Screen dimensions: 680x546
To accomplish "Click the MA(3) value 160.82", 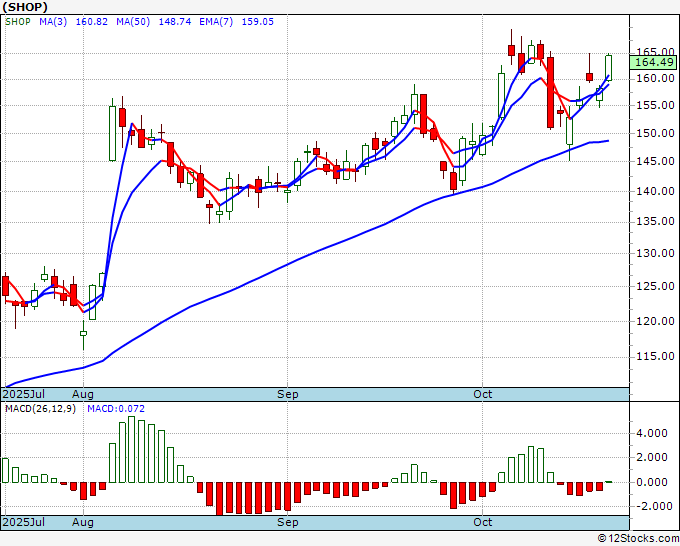I will click(x=92, y=22).
